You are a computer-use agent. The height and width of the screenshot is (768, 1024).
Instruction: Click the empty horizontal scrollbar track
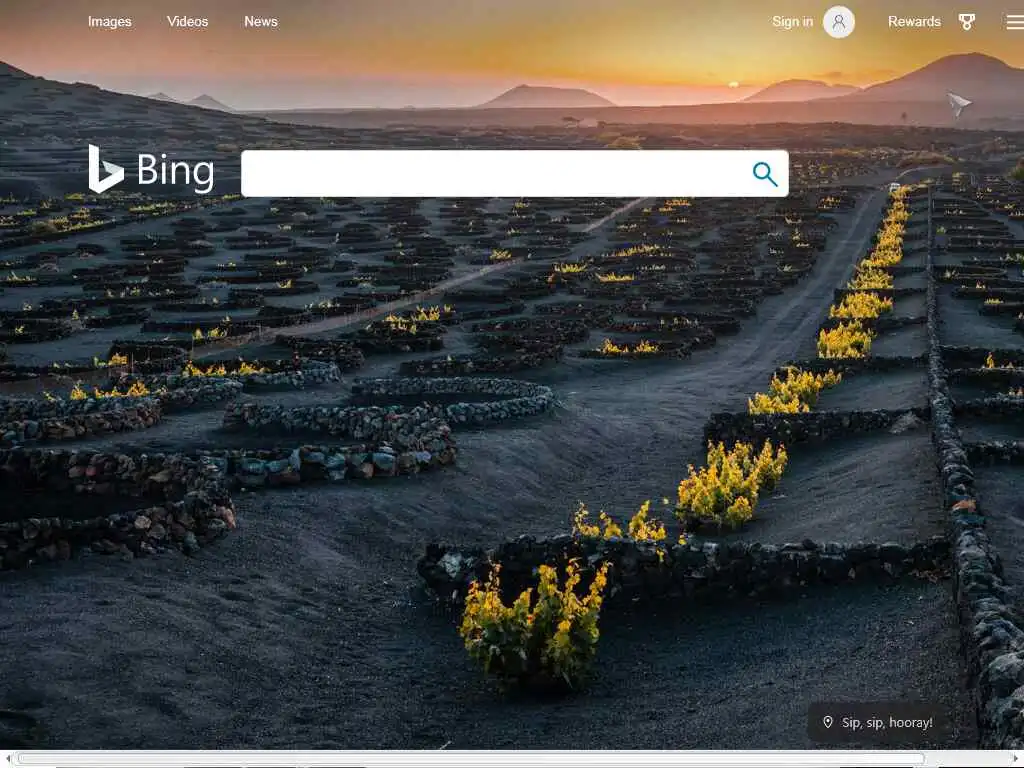pos(967,759)
